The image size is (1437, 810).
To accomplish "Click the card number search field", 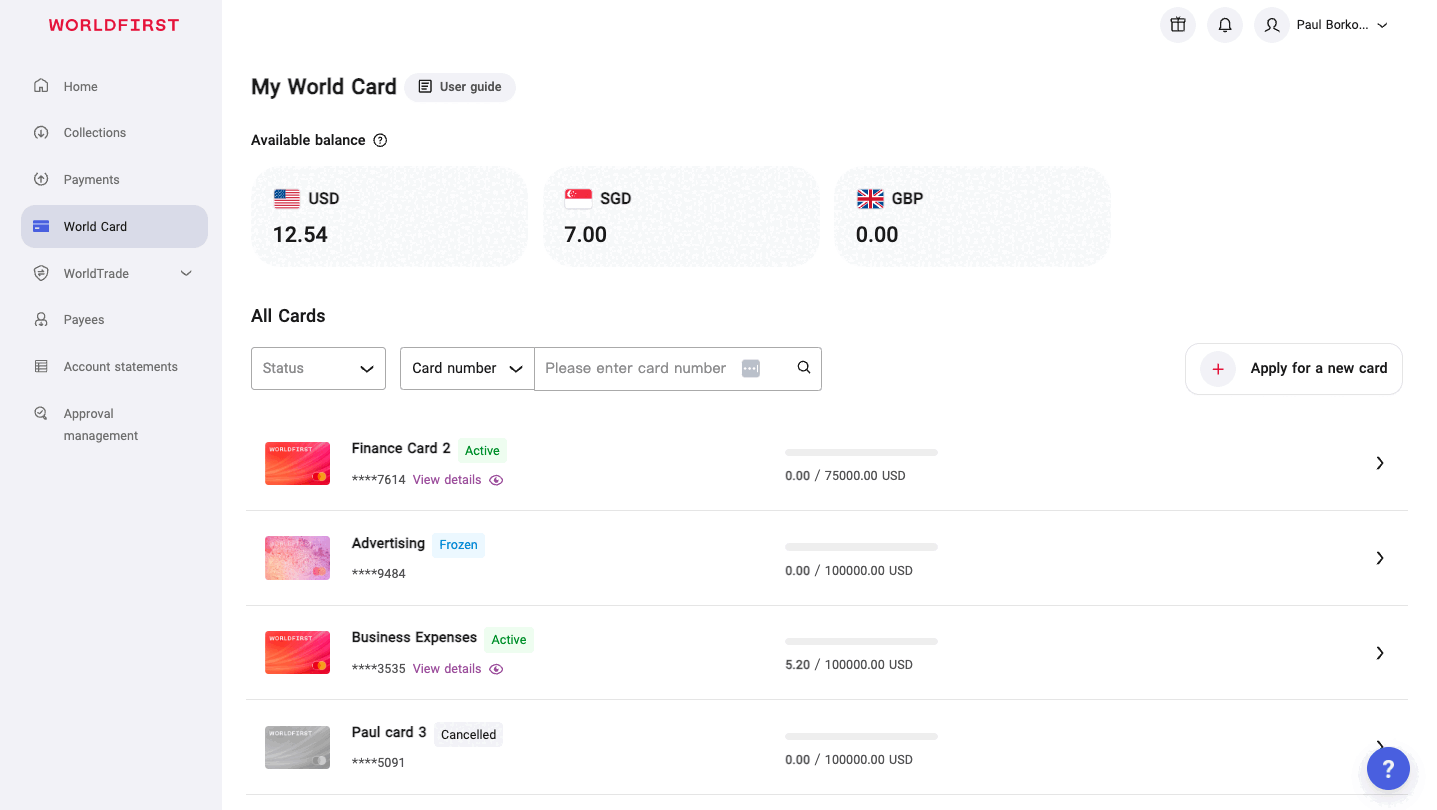I will click(x=636, y=368).
